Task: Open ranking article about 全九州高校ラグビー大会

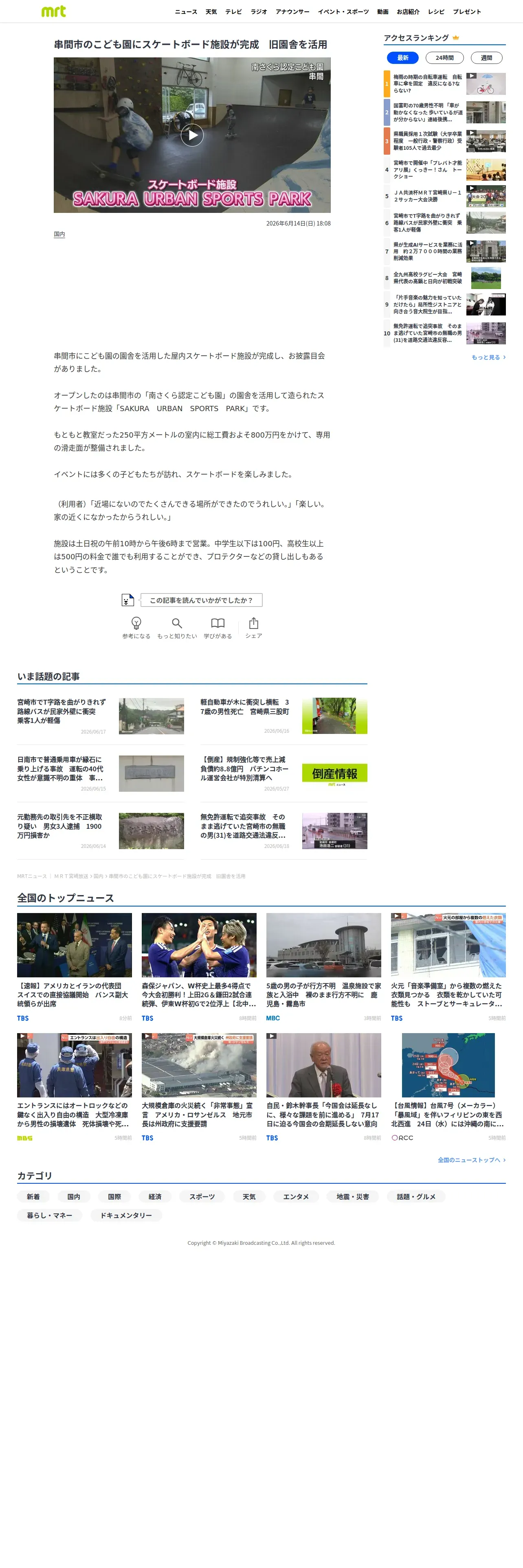Action: tap(427, 278)
